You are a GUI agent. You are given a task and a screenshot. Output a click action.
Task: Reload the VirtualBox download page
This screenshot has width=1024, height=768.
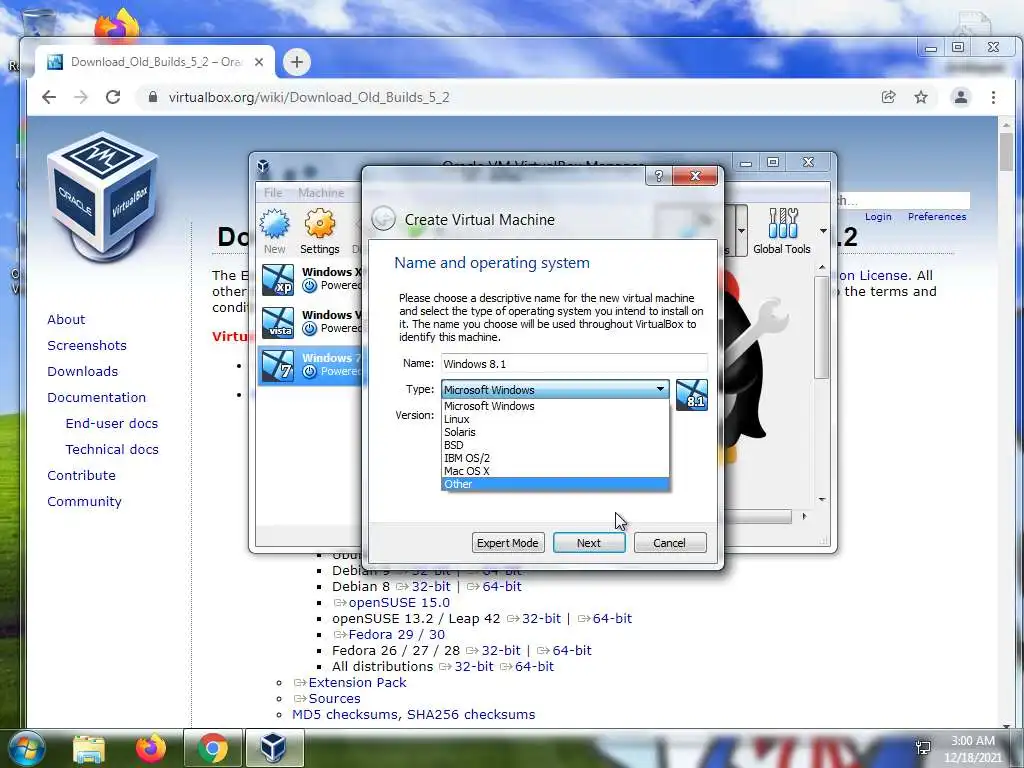click(x=113, y=97)
